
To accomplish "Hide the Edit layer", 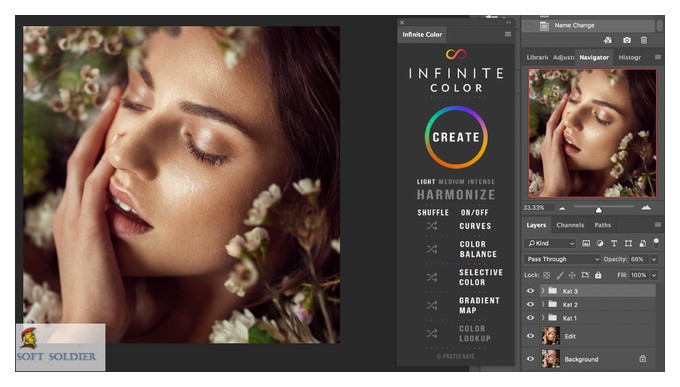I will pyautogui.click(x=530, y=336).
